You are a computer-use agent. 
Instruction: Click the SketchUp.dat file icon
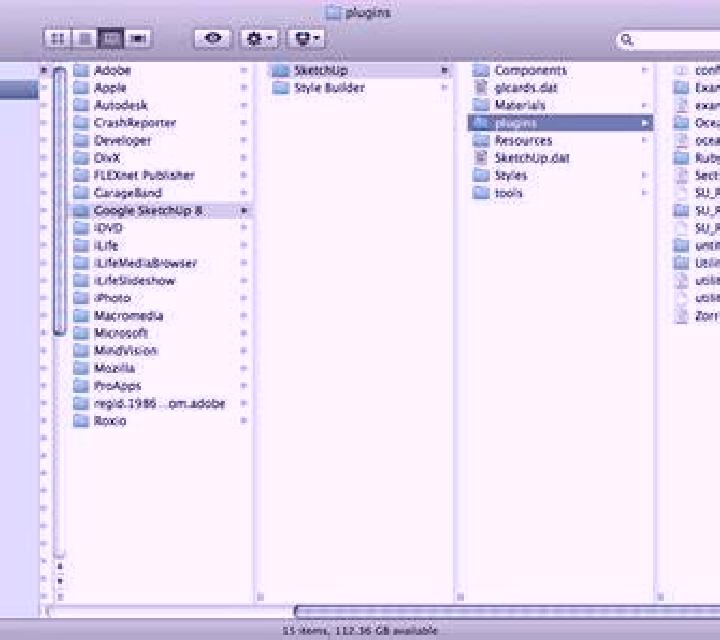pyautogui.click(x=480, y=158)
